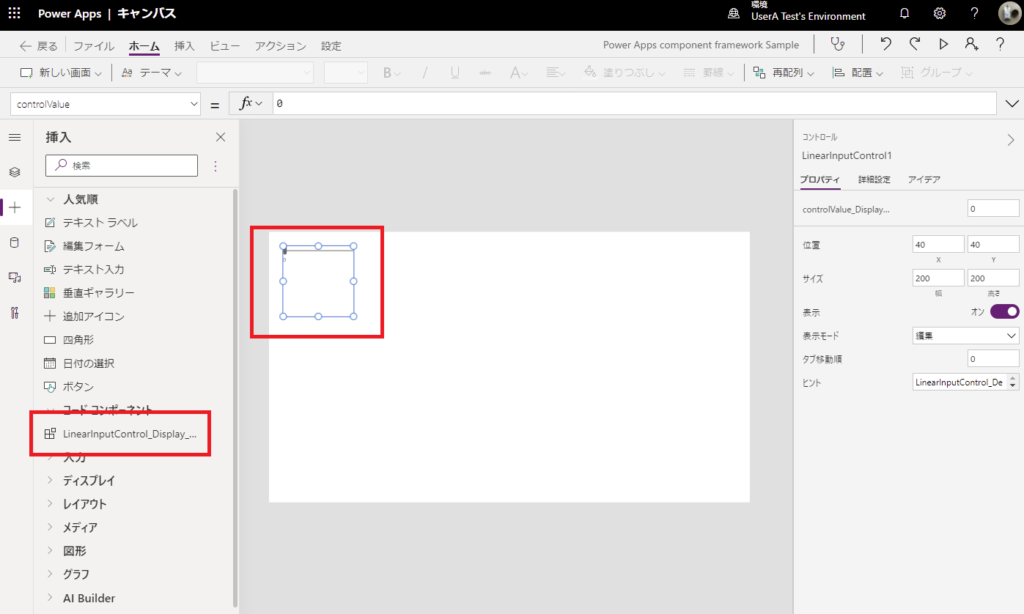Toggle italic formatting

pos(424,73)
